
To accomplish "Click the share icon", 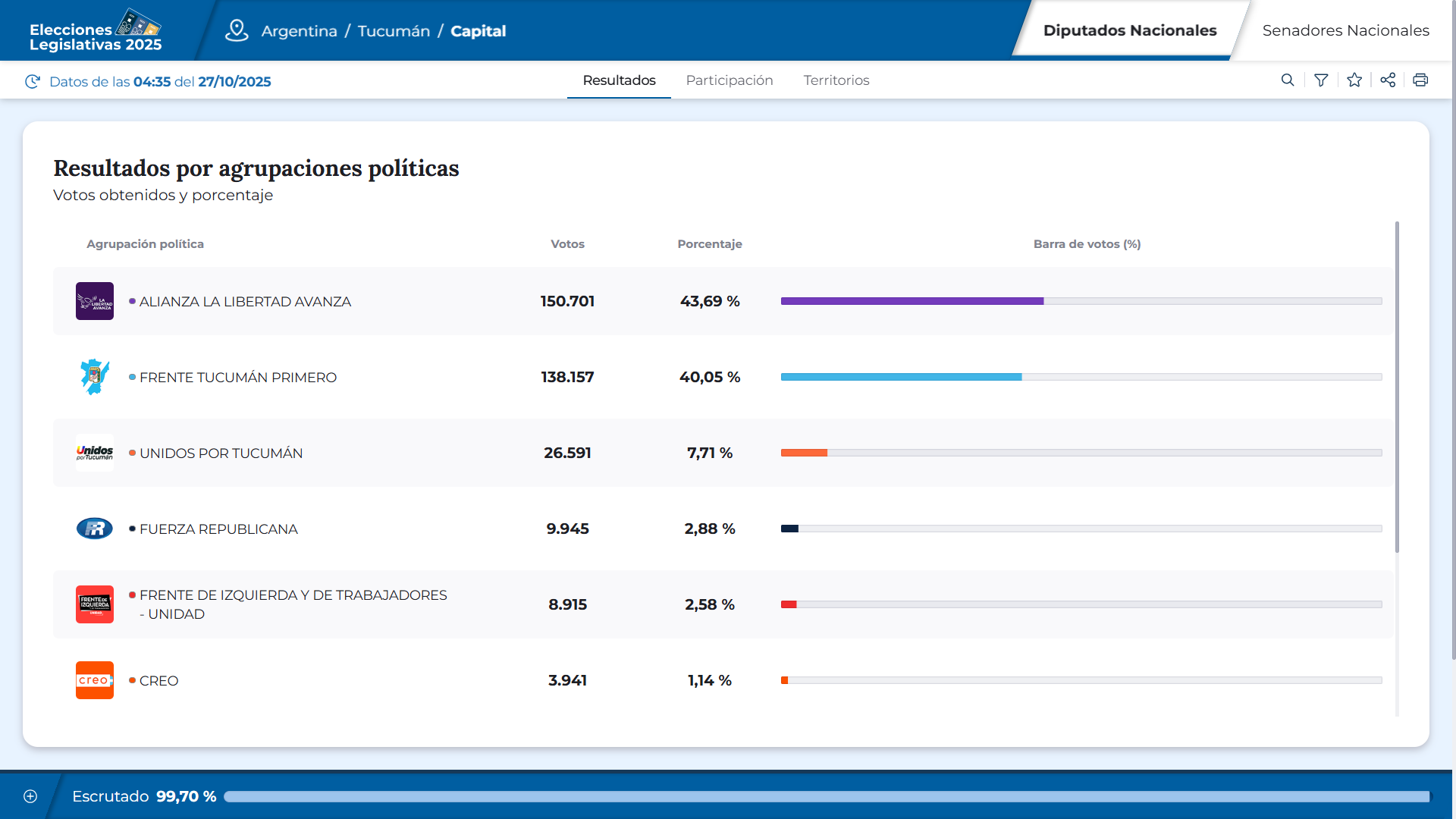I will tap(1388, 80).
